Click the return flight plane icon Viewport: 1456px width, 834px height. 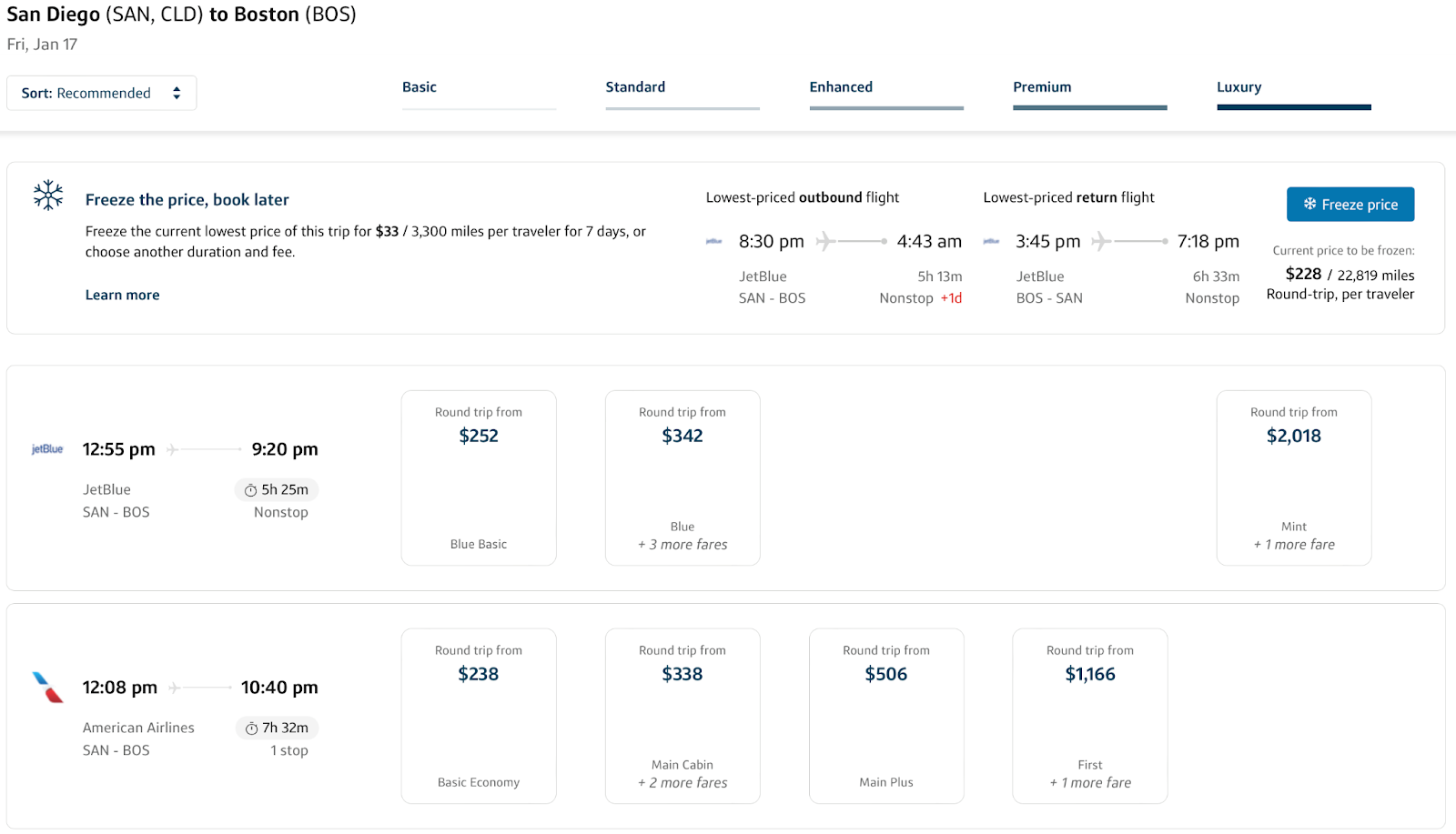1101,241
